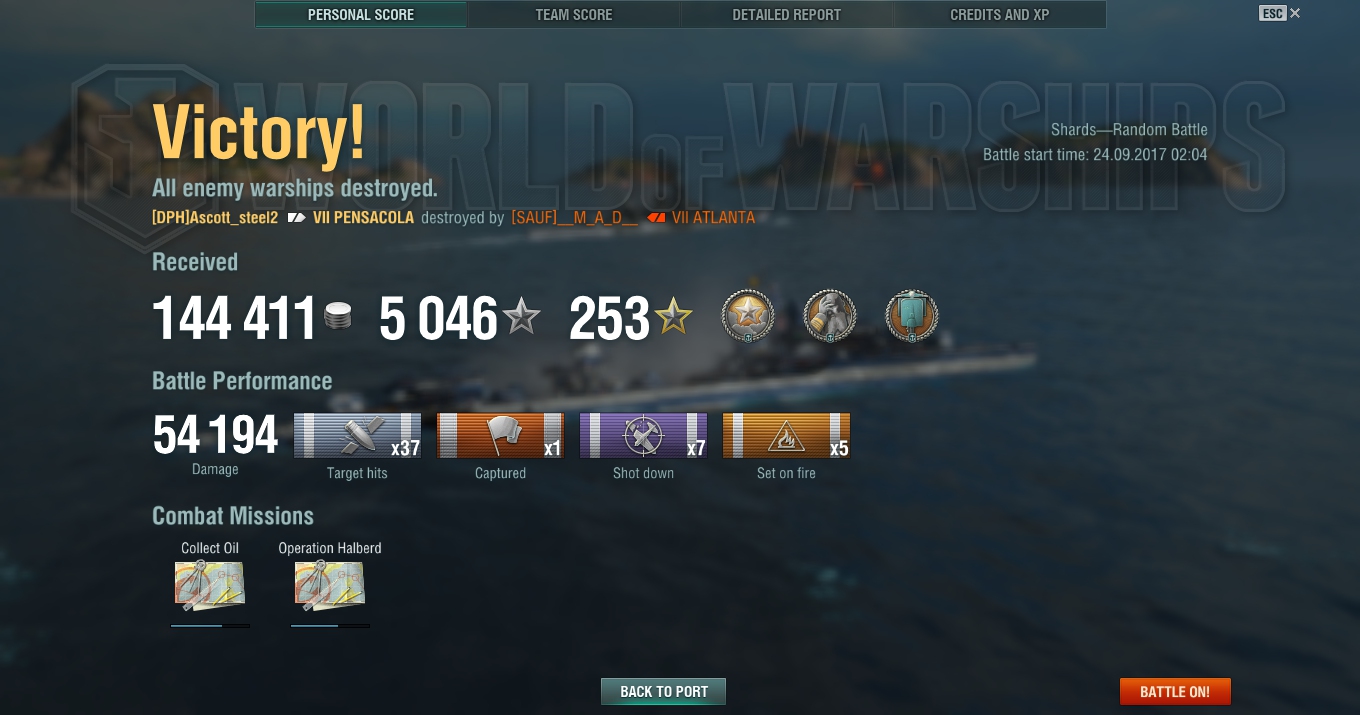This screenshot has width=1360, height=715.
Task: Click the Captured ribbon icon
Action: pyautogui.click(x=500, y=436)
